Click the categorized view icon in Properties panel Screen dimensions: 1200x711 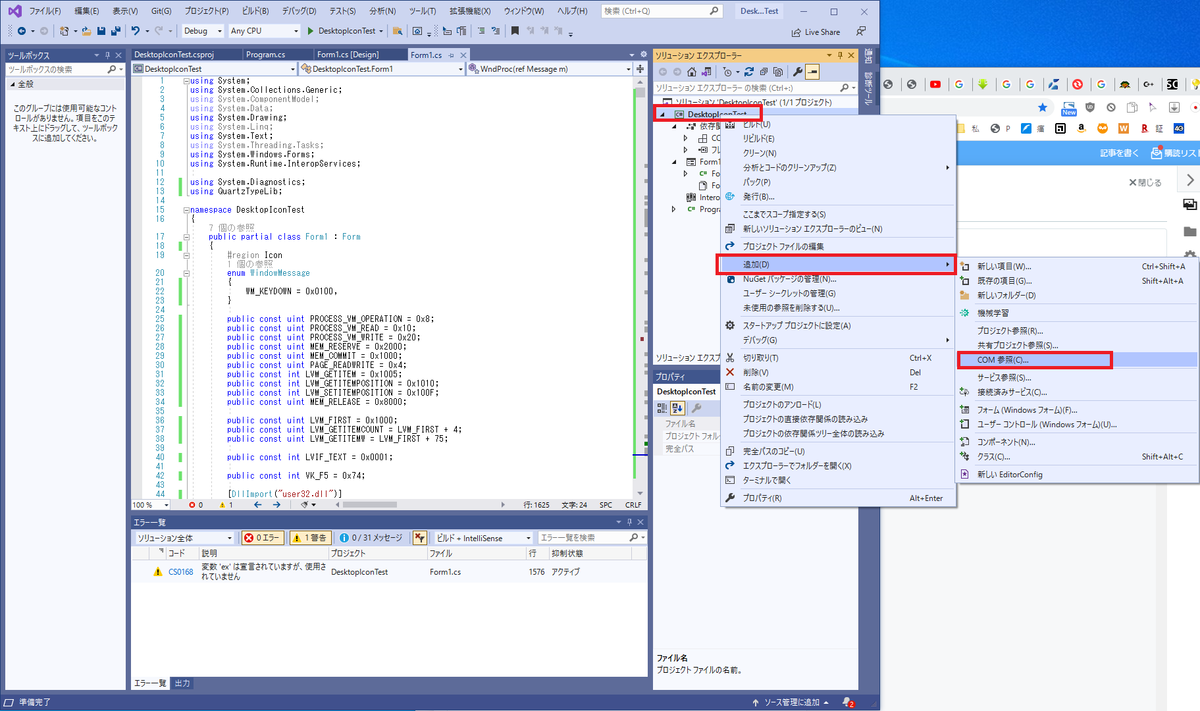coord(662,409)
